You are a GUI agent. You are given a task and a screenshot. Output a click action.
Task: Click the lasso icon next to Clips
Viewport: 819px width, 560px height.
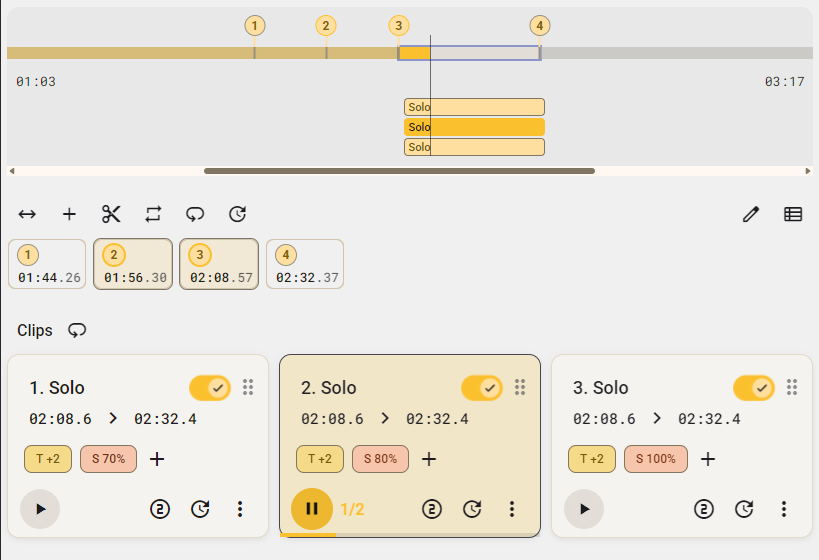[77, 330]
